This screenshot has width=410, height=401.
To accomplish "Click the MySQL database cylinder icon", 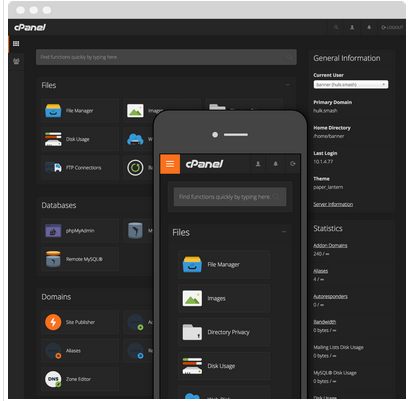I will 135,230.
